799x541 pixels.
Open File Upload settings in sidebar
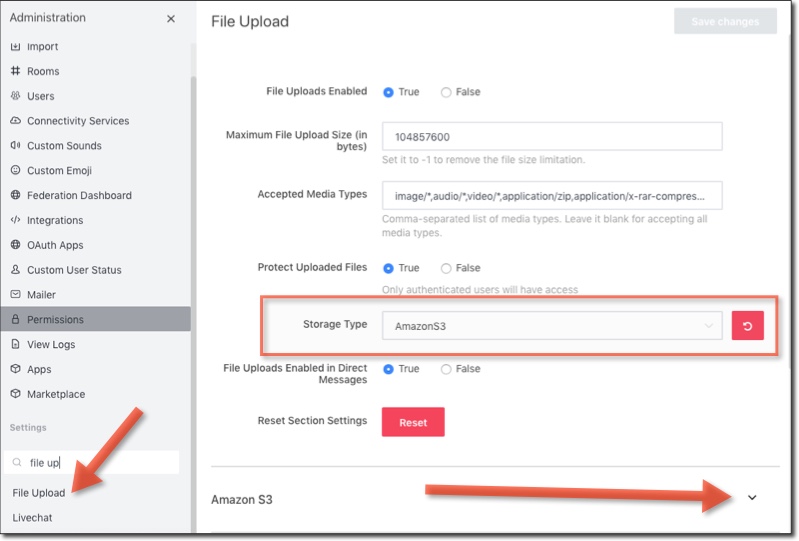pyautogui.click(x=39, y=493)
